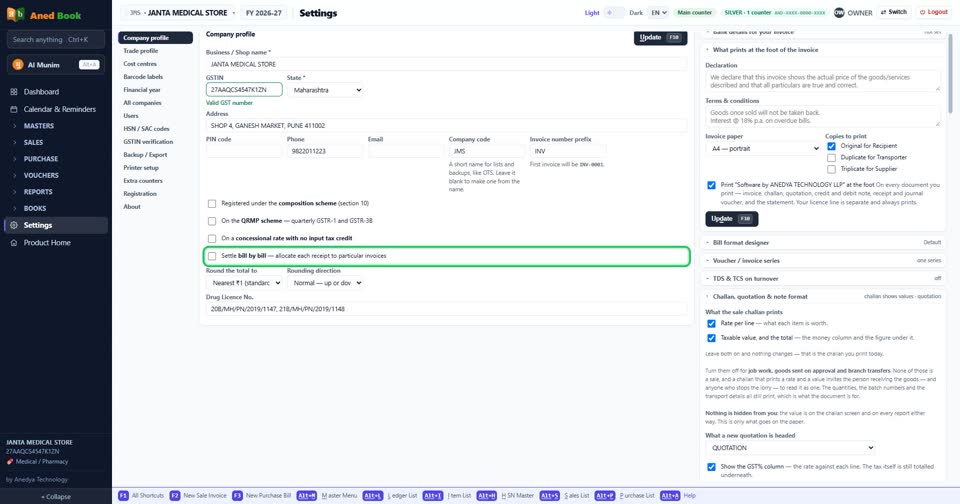Click the Alt+A Help badge
The height and width of the screenshot is (504, 960).
coord(670,495)
